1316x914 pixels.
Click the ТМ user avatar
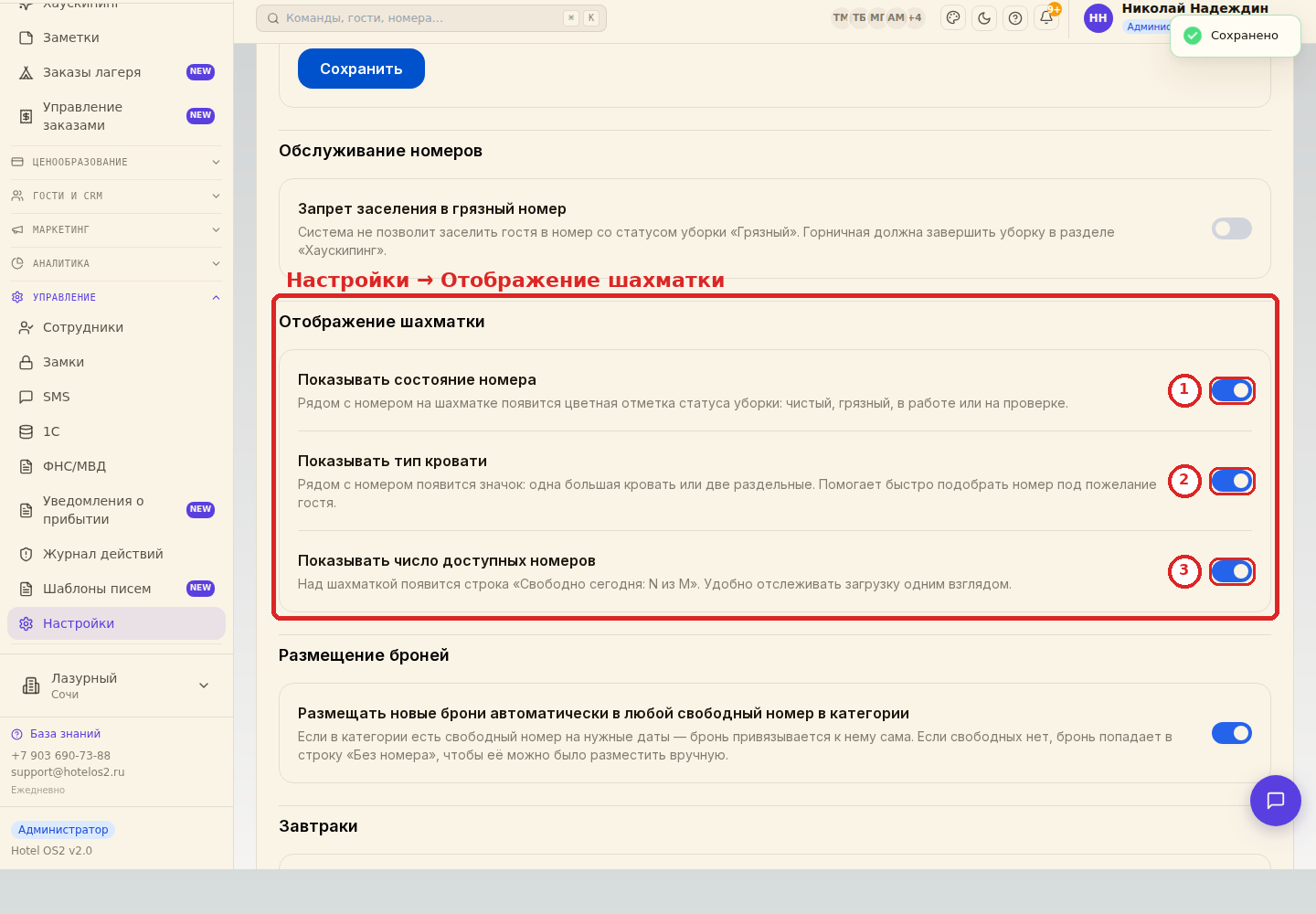(x=841, y=17)
